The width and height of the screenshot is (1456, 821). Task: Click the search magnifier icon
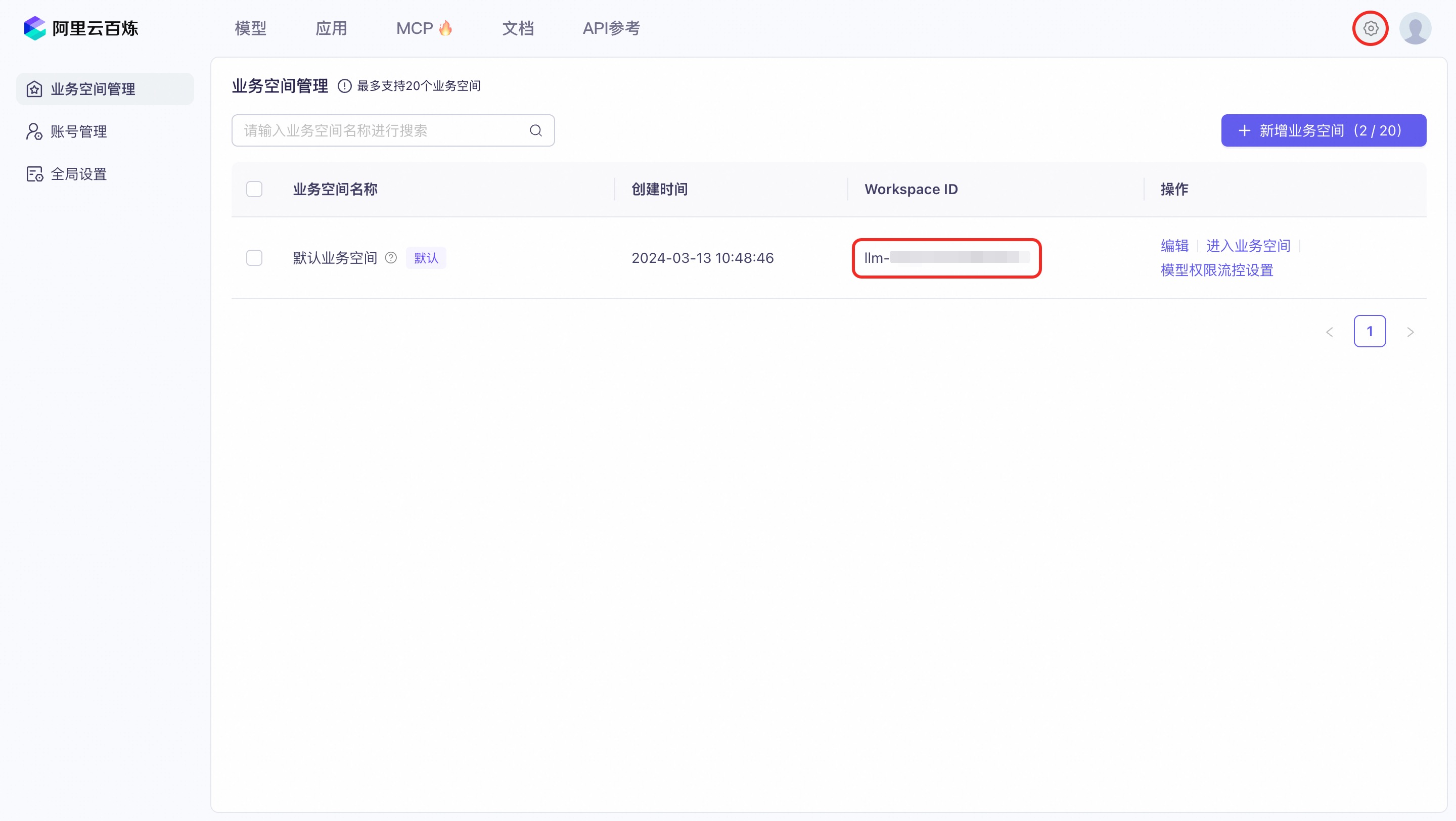(535, 130)
